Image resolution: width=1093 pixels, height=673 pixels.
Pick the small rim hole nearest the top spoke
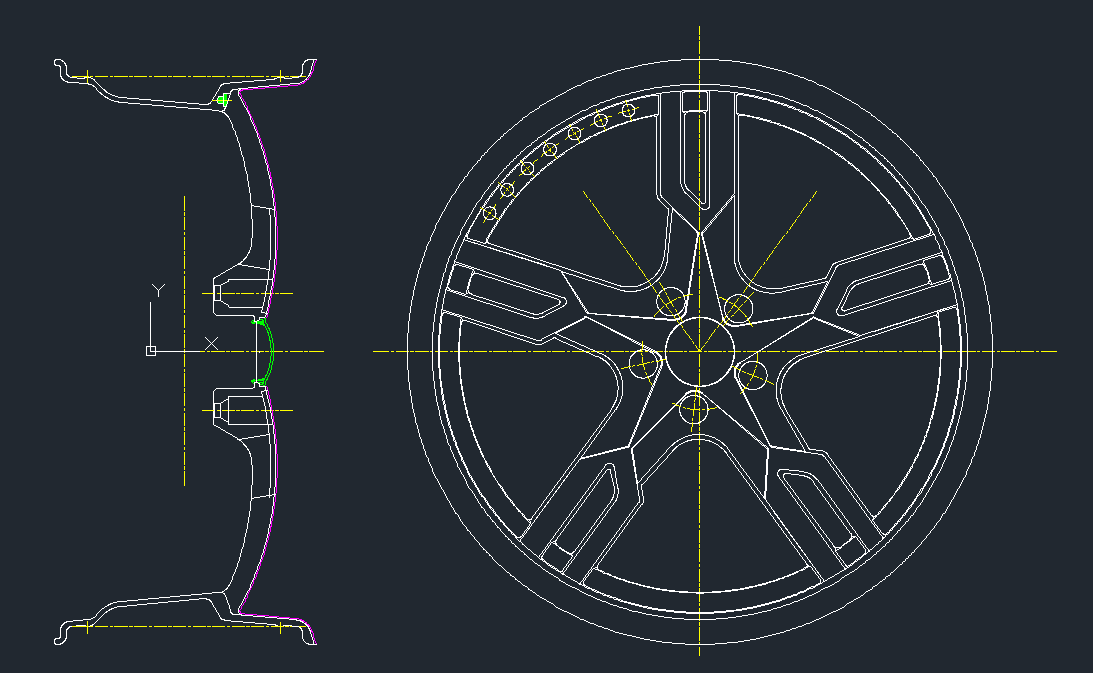click(x=628, y=109)
